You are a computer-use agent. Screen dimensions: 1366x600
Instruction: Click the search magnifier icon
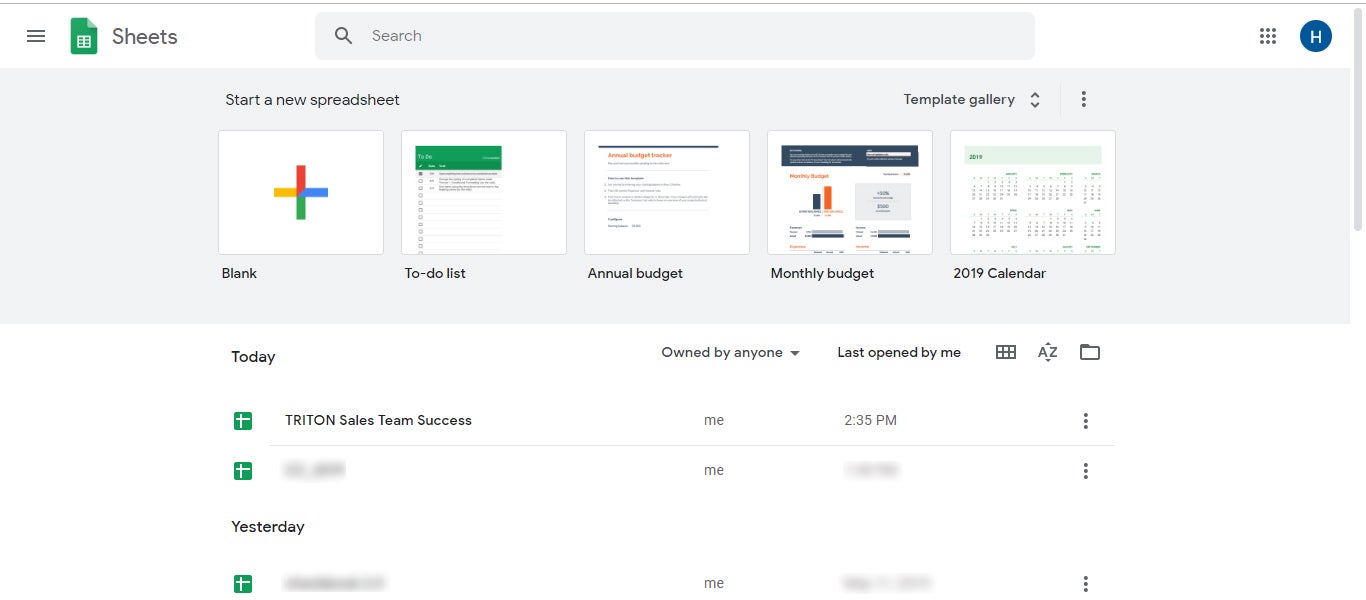click(x=344, y=36)
